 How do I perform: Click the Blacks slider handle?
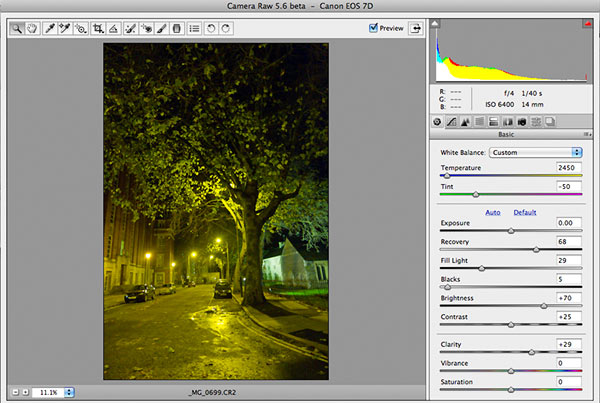(447, 287)
